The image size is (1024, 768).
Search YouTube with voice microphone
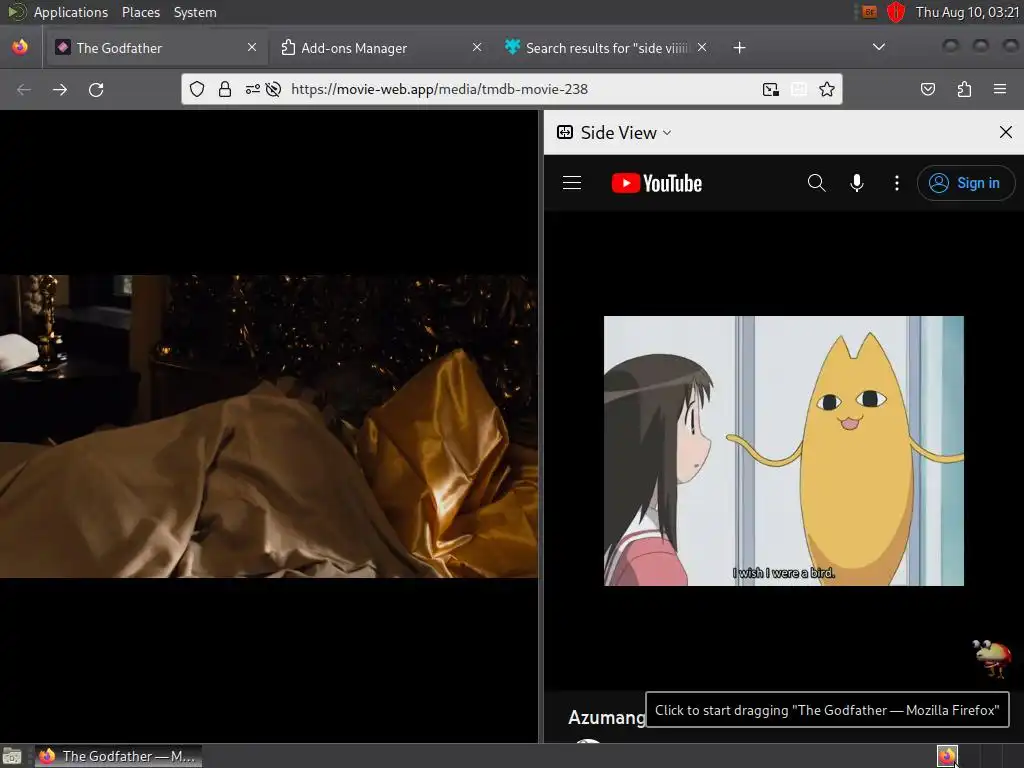(x=857, y=183)
